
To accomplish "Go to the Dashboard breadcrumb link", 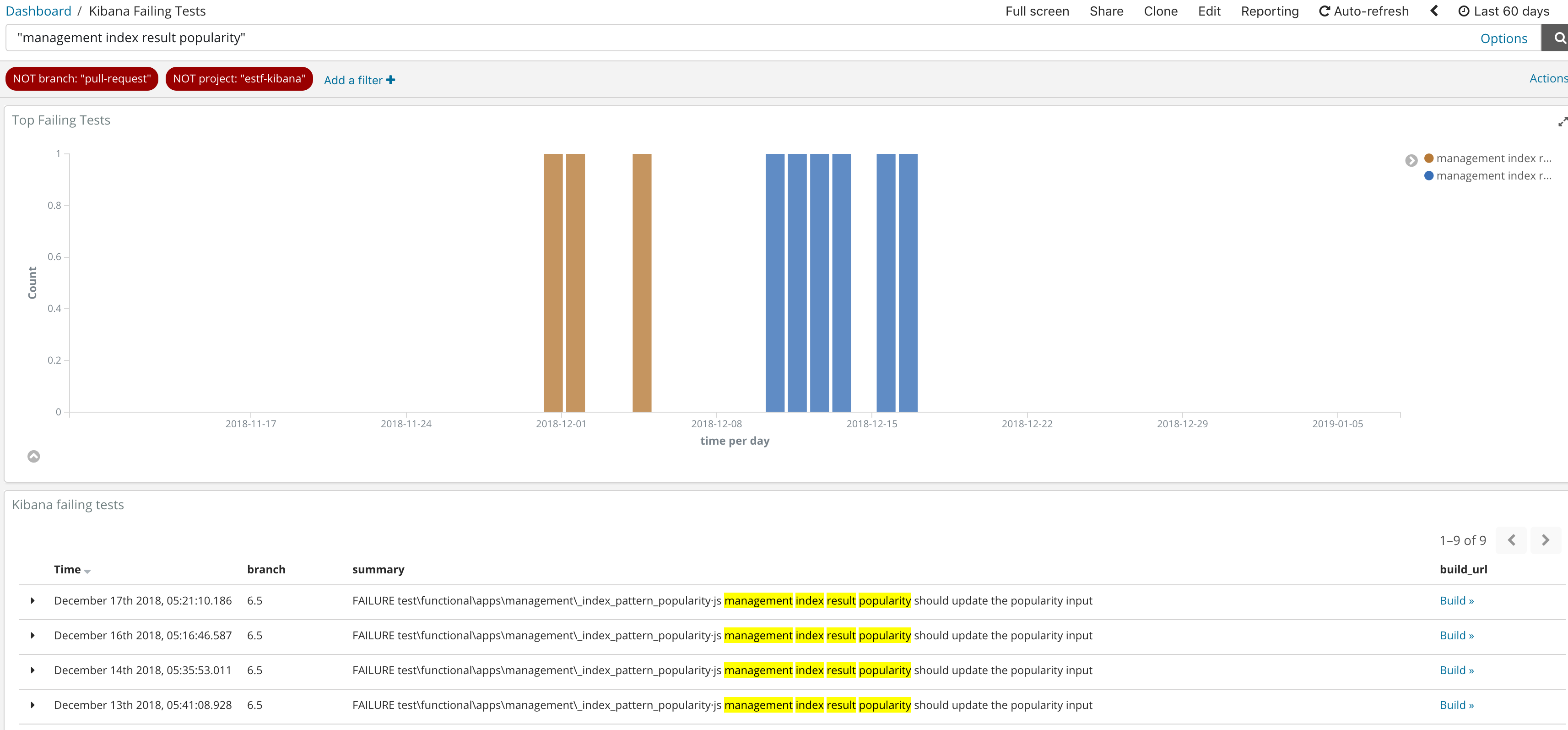I will point(38,11).
